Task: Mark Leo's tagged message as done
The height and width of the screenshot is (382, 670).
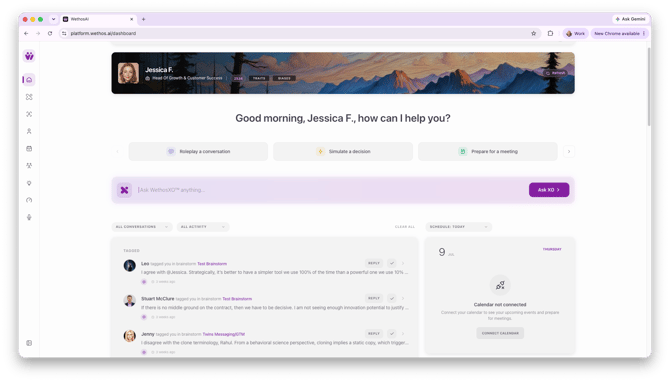Action: [391, 263]
